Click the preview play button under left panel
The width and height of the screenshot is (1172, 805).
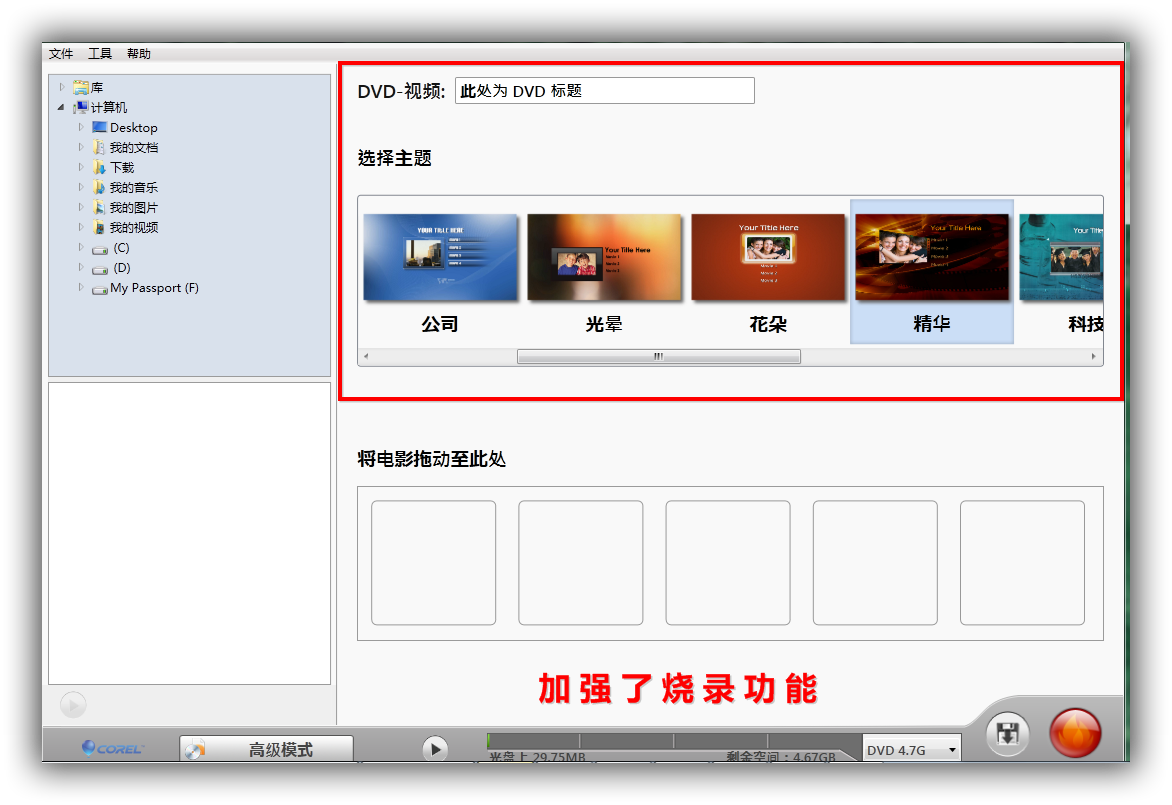pyautogui.click(x=73, y=705)
